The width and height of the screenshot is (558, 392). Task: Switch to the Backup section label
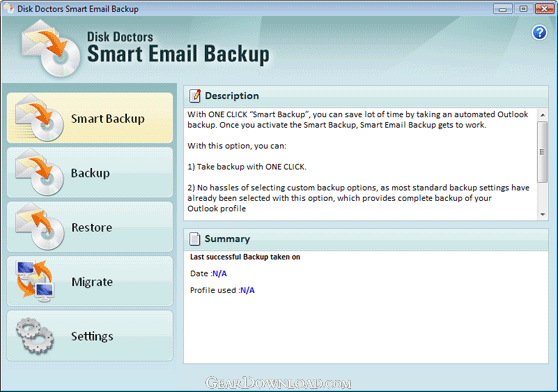pyautogui.click(x=90, y=173)
